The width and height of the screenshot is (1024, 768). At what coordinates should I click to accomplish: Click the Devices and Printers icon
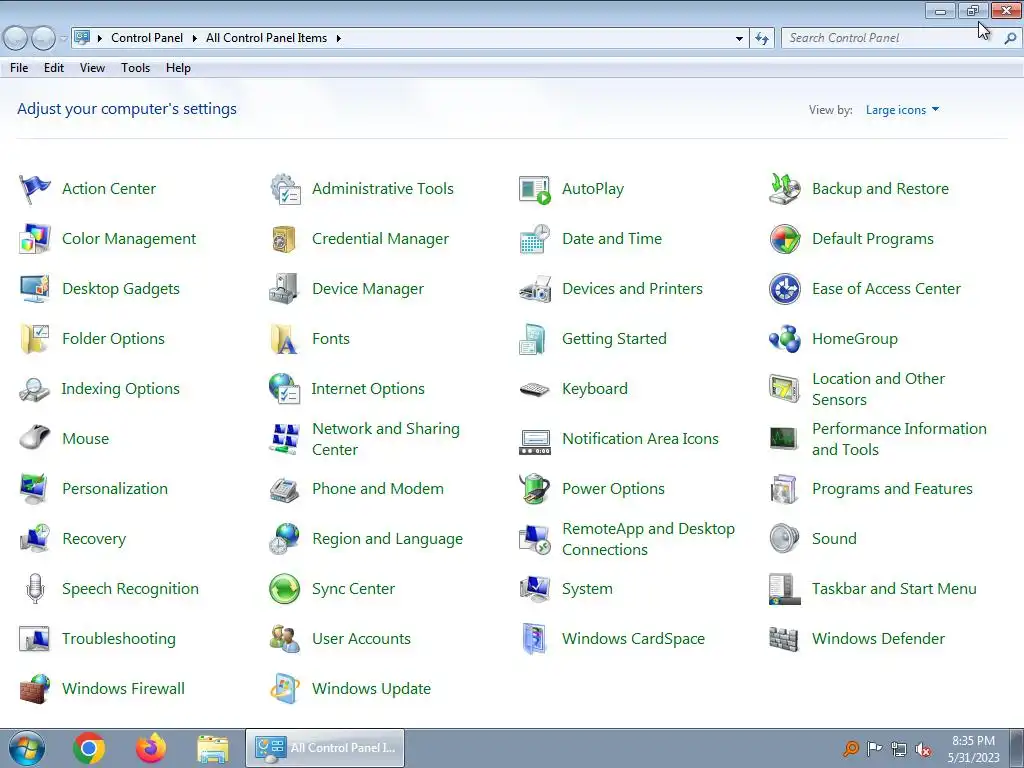[x=535, y=289]
